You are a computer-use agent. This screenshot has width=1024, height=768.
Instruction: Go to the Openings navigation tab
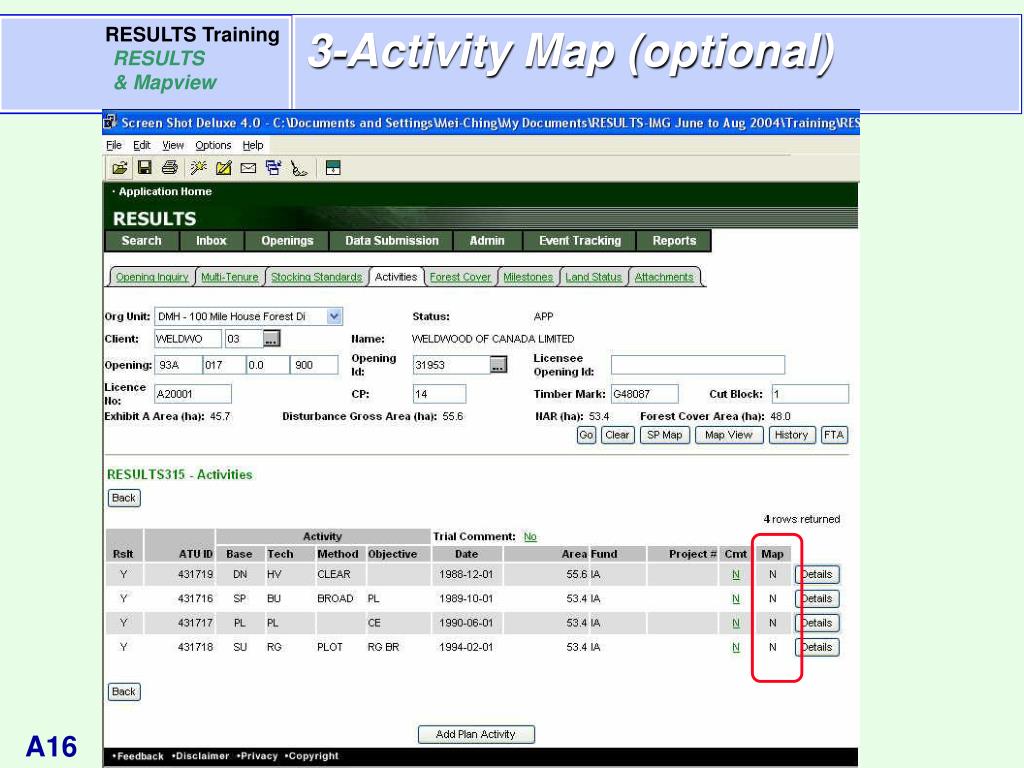[x=287, y=240]
